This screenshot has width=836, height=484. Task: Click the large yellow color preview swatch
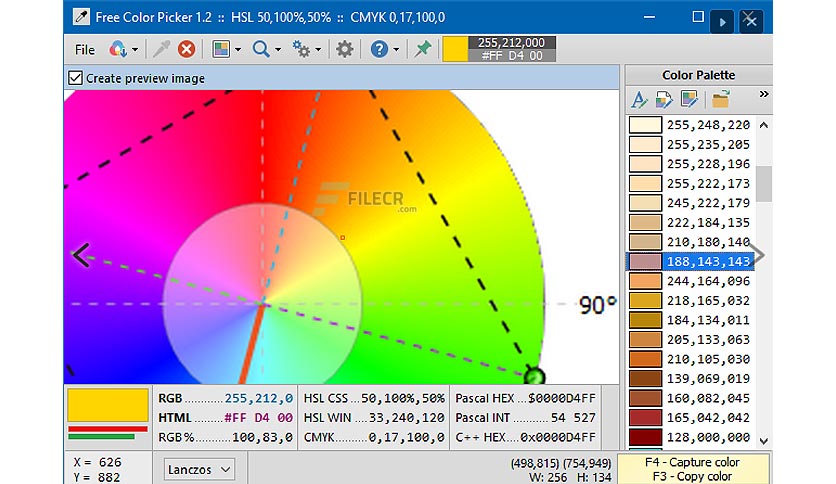tap(108, 405)
